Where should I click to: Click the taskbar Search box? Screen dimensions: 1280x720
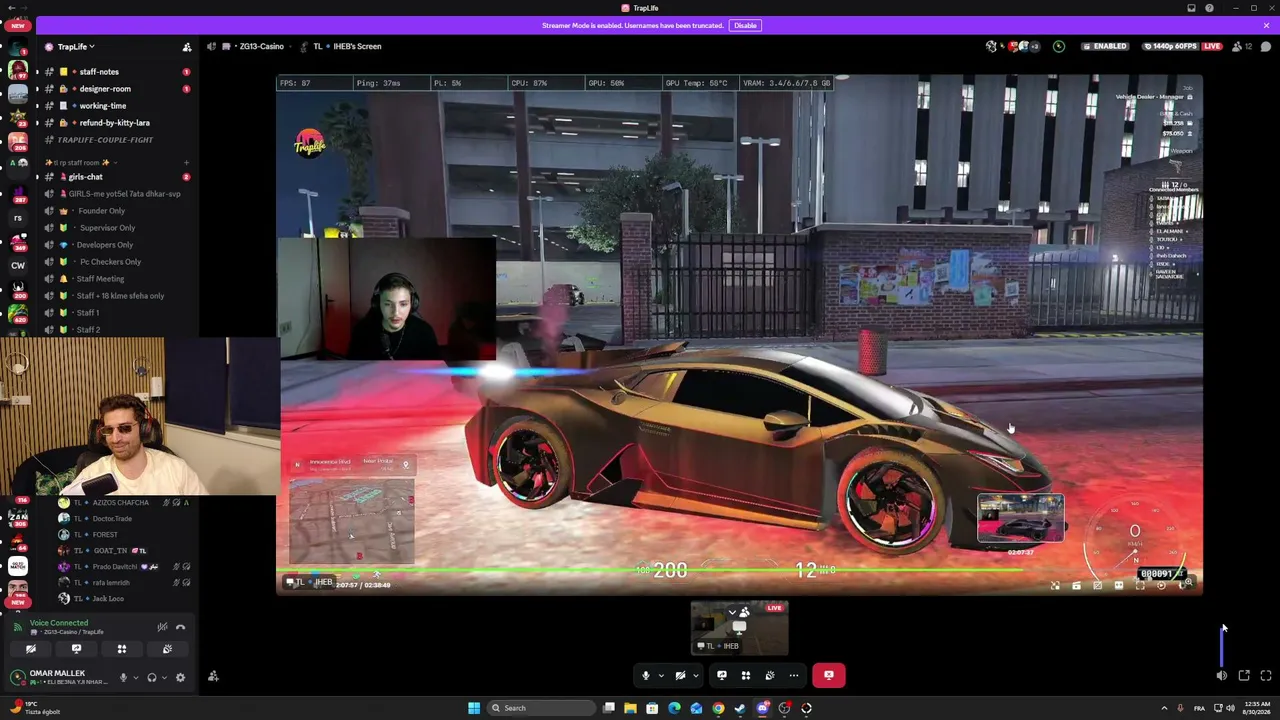pyautogui.click(x=540, y=708)
